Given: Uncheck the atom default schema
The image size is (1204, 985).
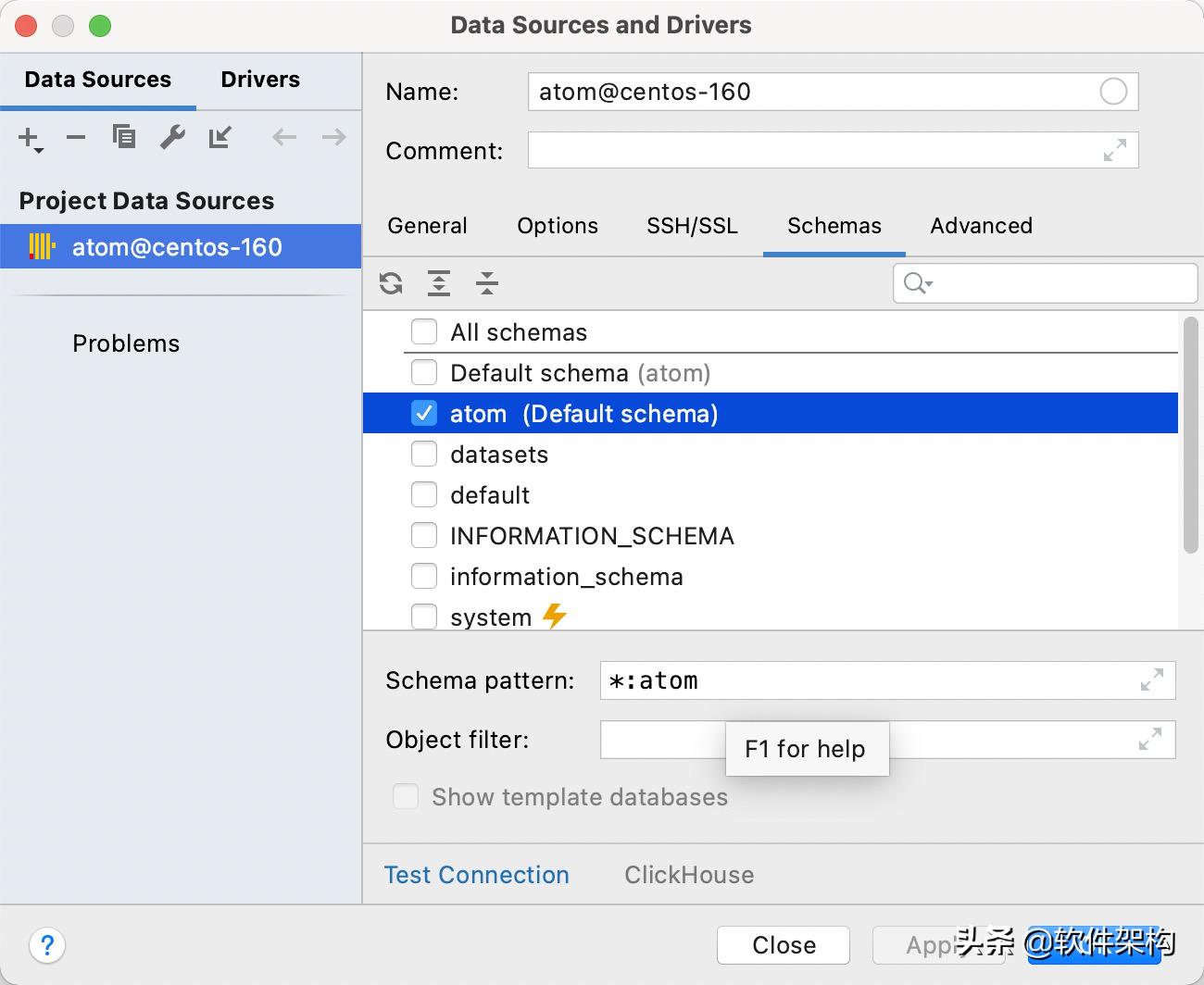Looking at the screenshot, I should pos(423,413).
